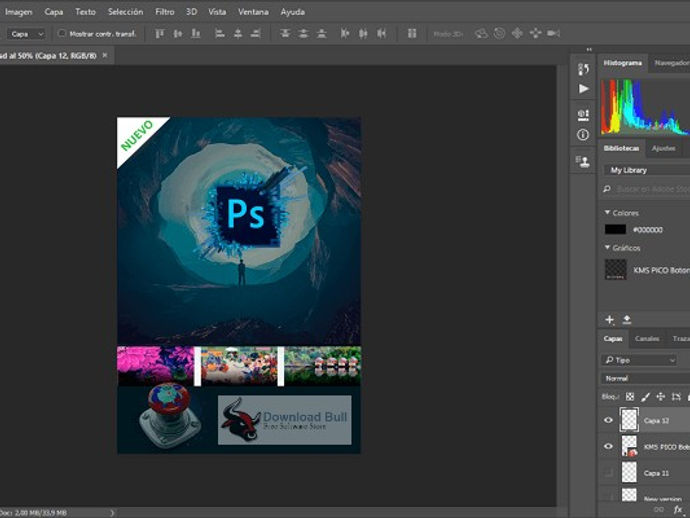
Task: Open the History panel icon
Action: pyautogui.click(x=583, y=69)
